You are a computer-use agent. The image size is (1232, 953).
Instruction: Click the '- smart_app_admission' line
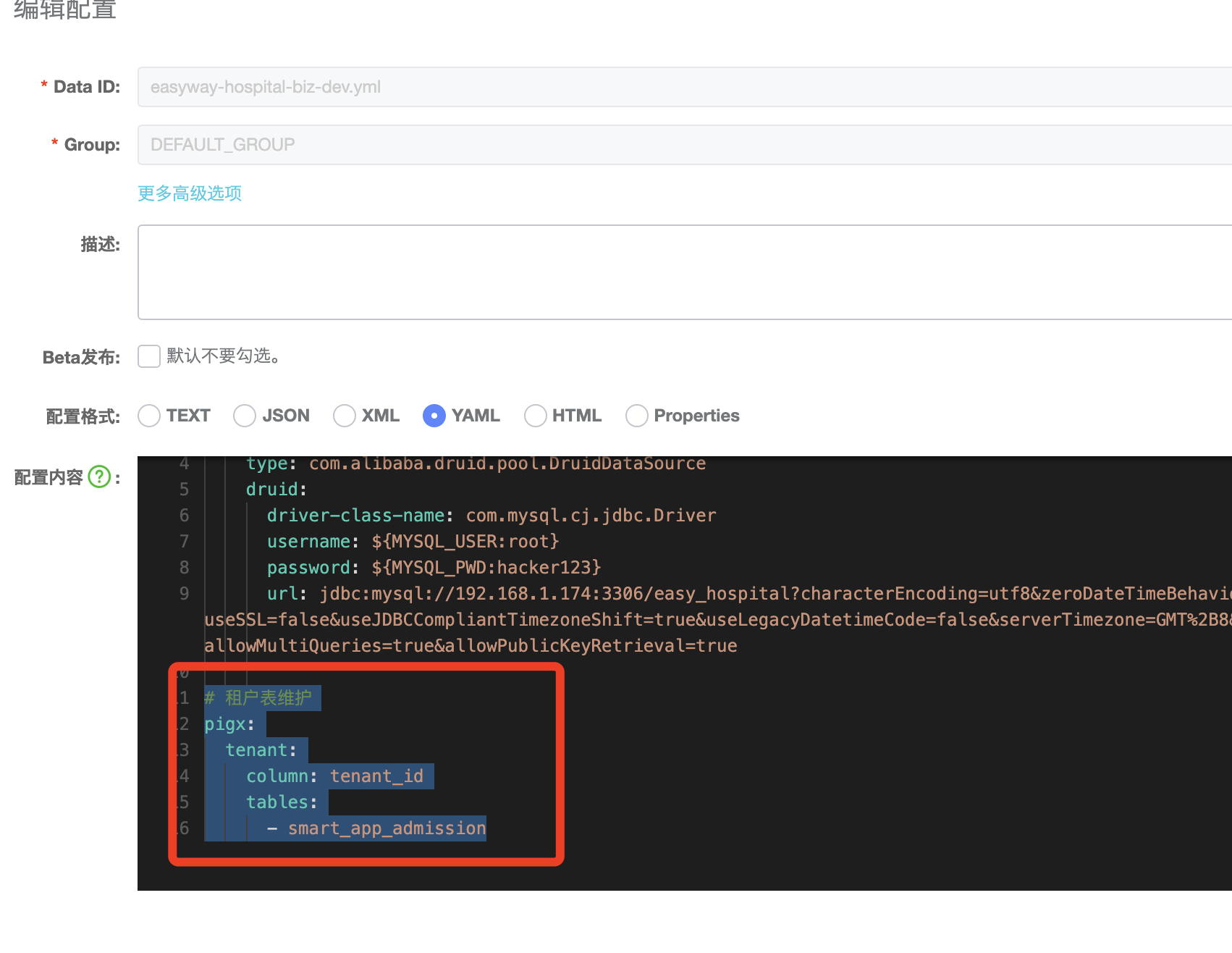pos(376,828)
